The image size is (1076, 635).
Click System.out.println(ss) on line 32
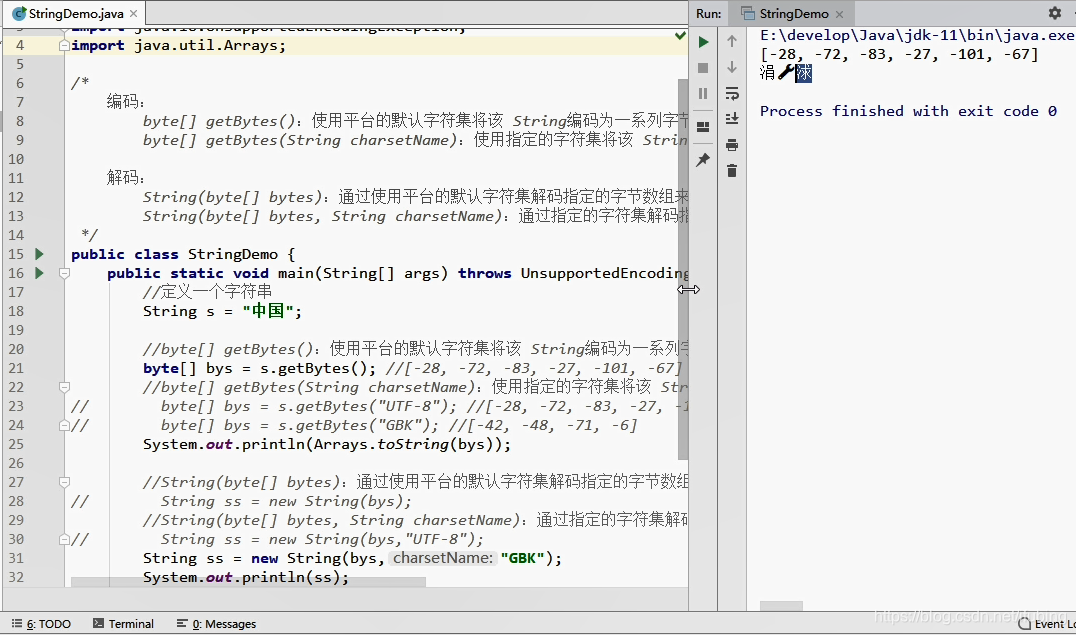click(246, 577)
